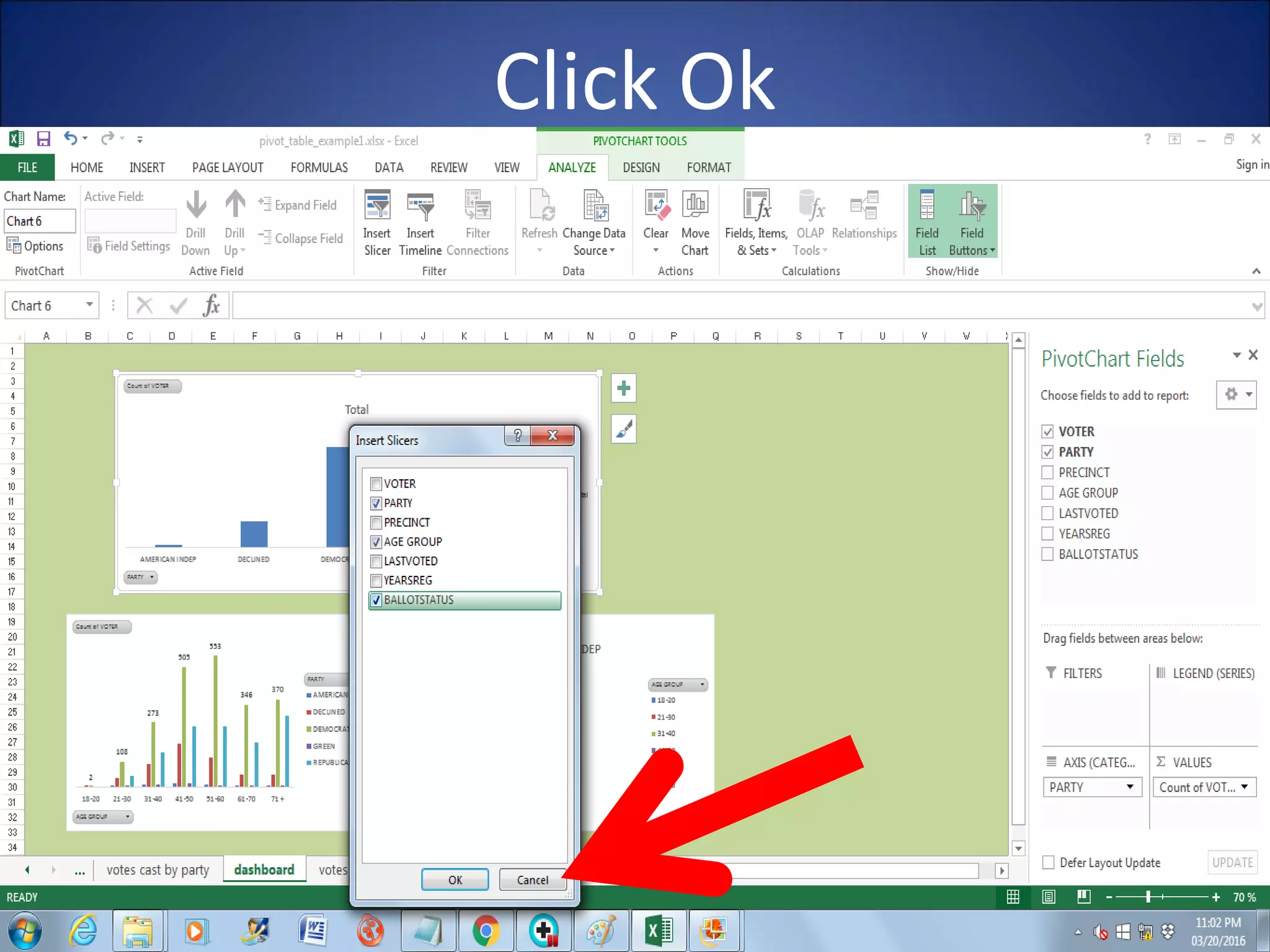Click the Drill Up arrow icon
This screenshot has height=952, width=1270.
tap(235, 205)
